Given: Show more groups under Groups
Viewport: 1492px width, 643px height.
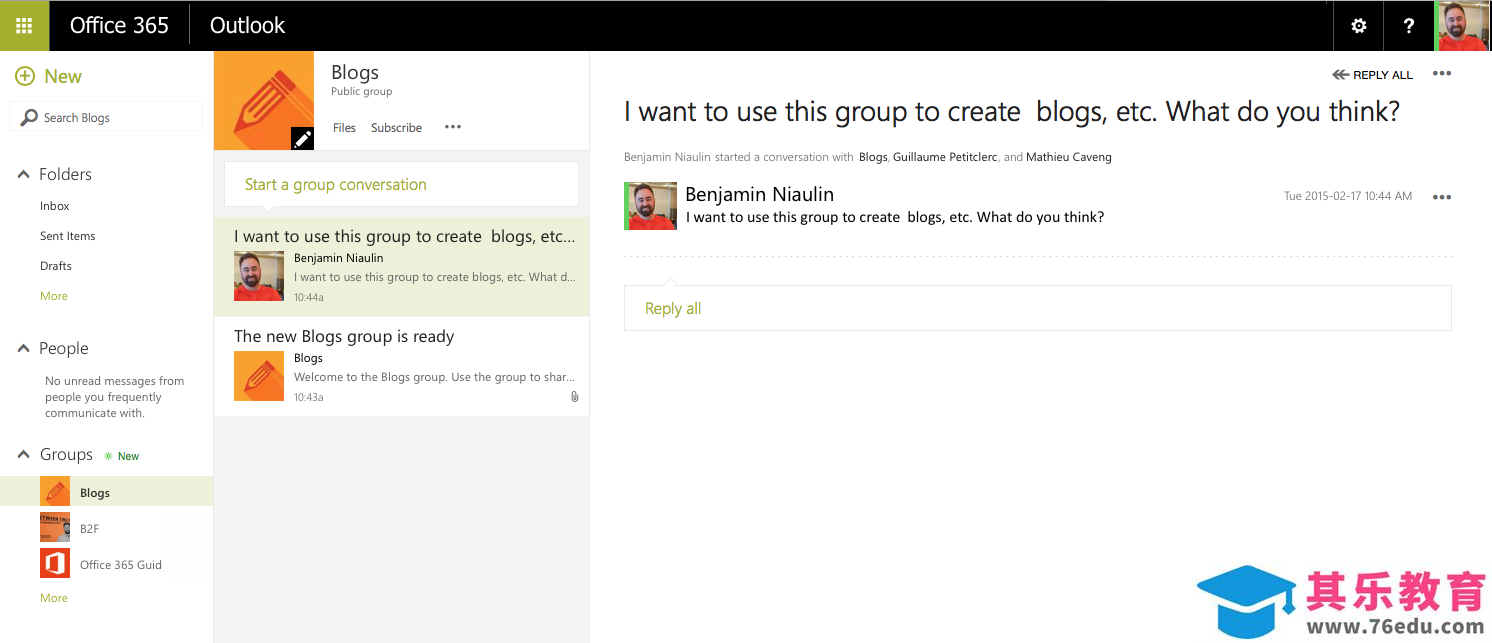Looking at the screenshot, I should click(54, 598).
